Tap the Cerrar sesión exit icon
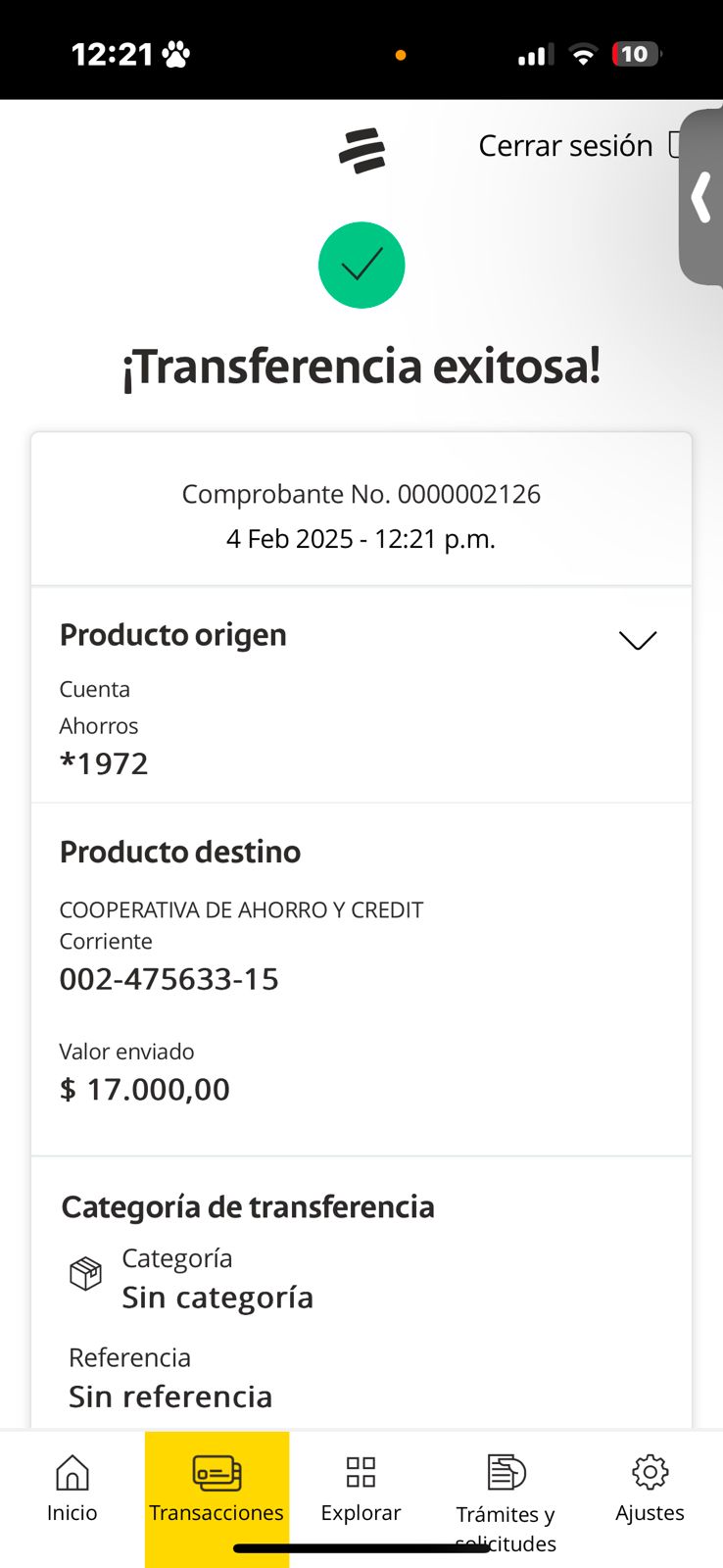Screen dimensions: 723x1568 (x=675, y=145)
